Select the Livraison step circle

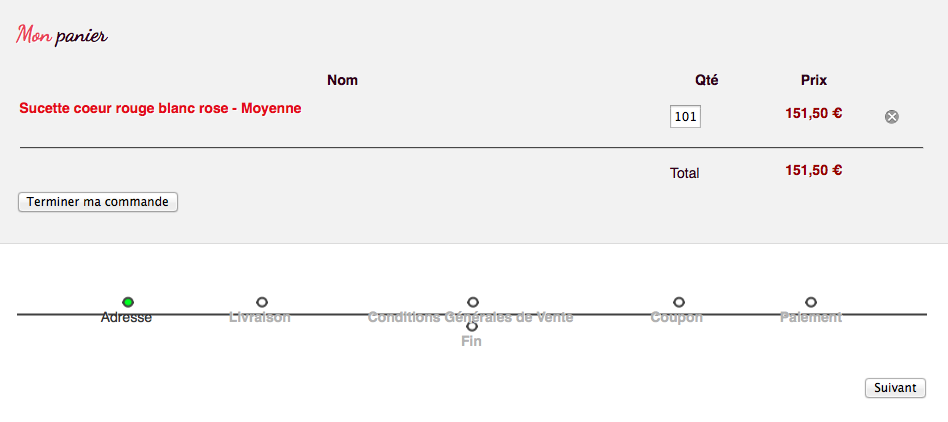[x=262, y=302]
